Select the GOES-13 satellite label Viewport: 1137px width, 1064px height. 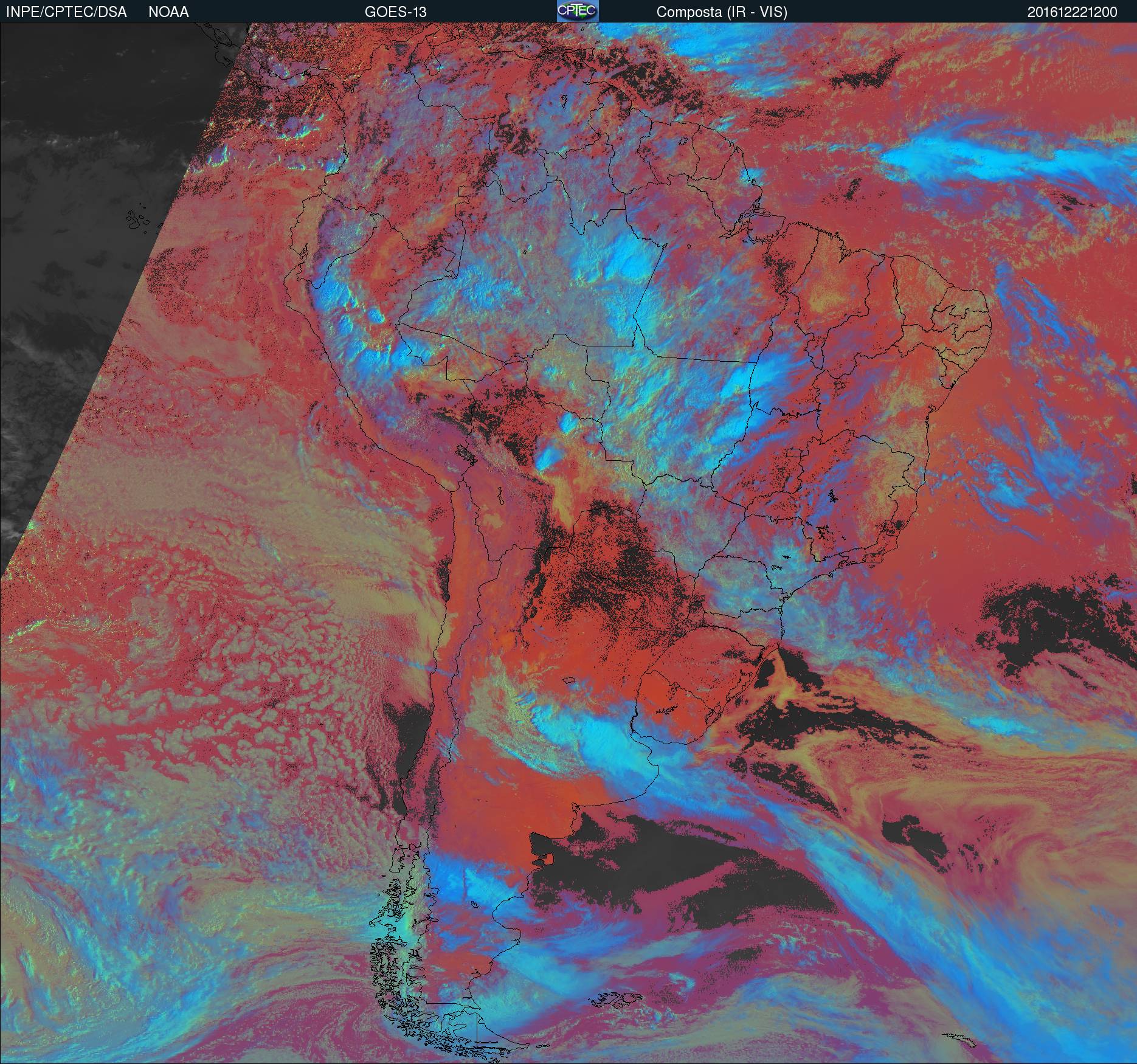(x=395, y=12)
